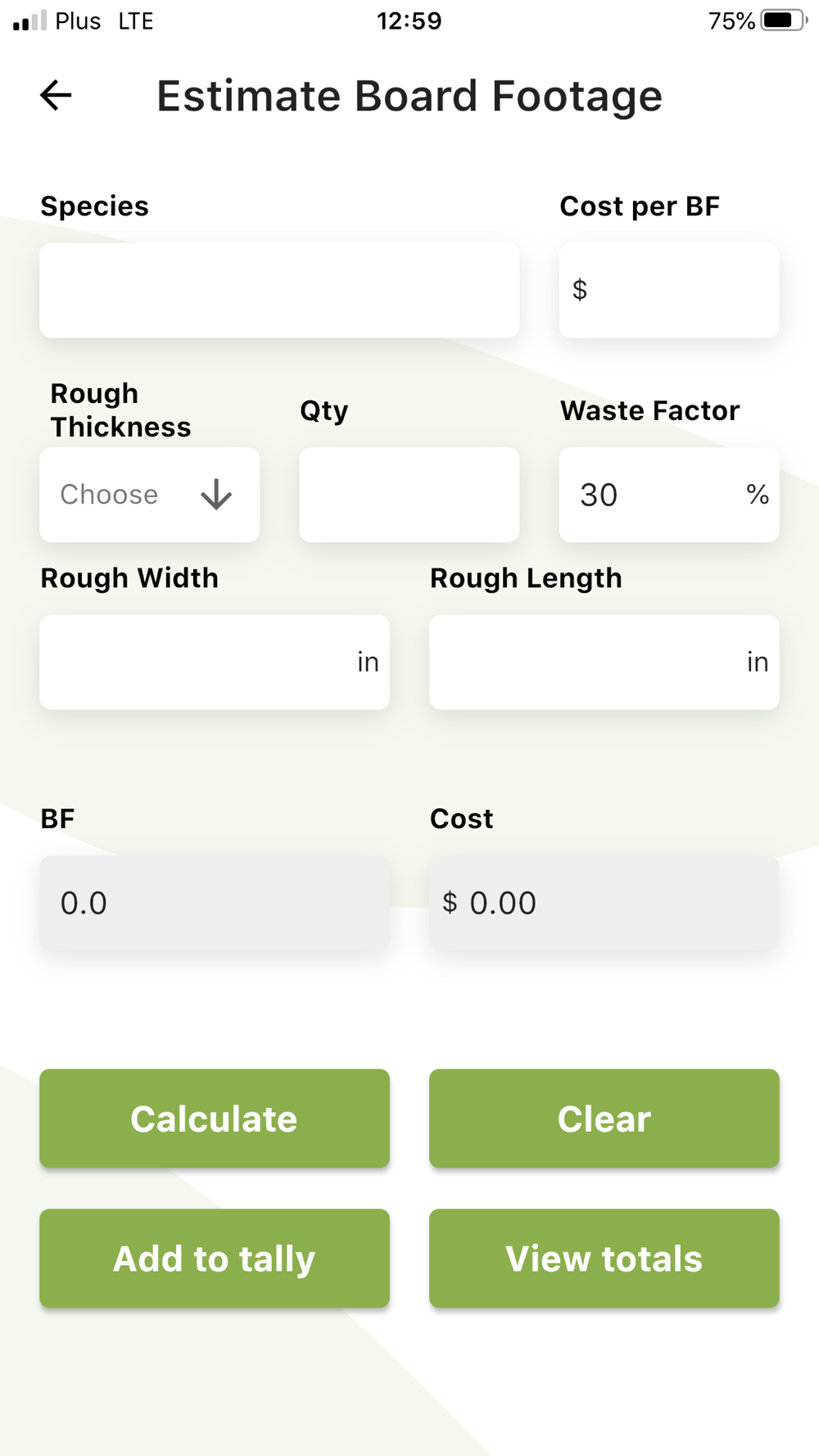This screenshot has width=819, height=1456.
Task: Open the Rough Thickness Choose dropdown
Action: point(150,495)
